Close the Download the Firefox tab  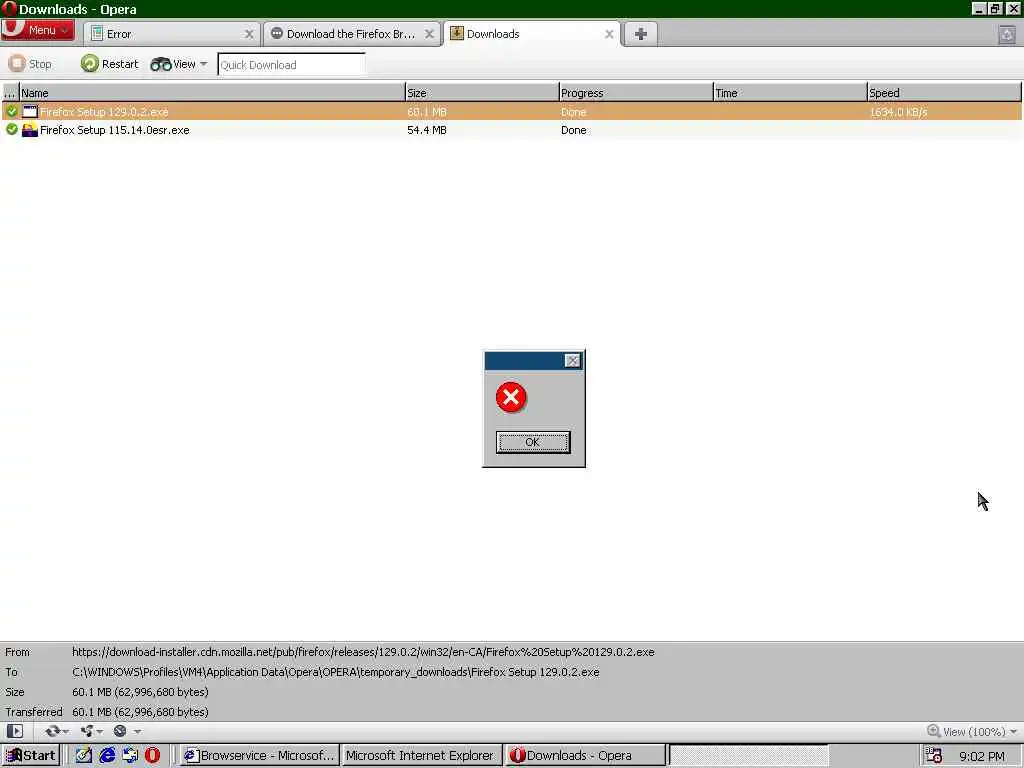[x=429, y=34]
